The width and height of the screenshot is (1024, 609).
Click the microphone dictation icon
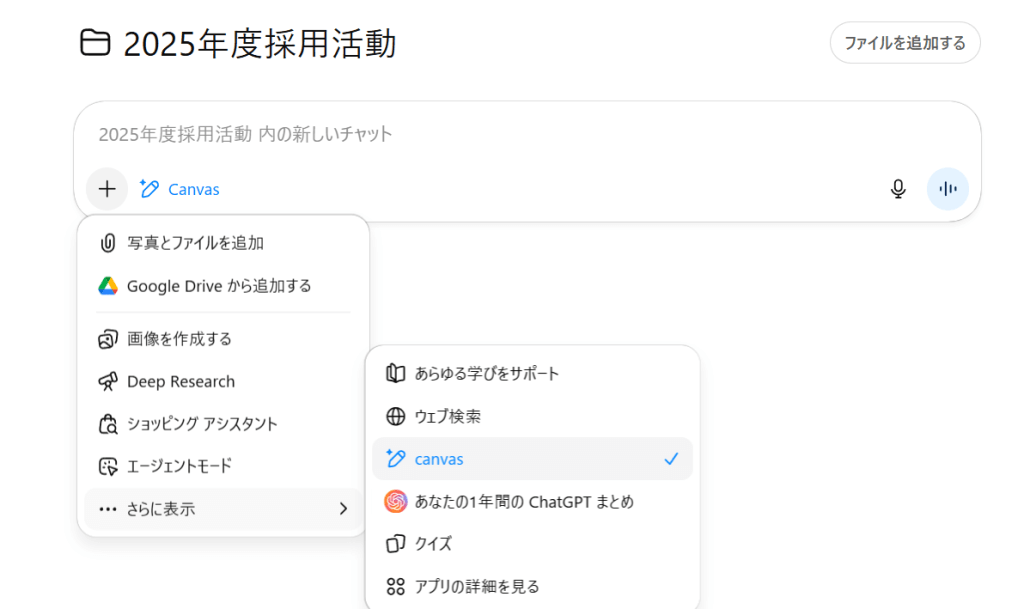[898, 189]
